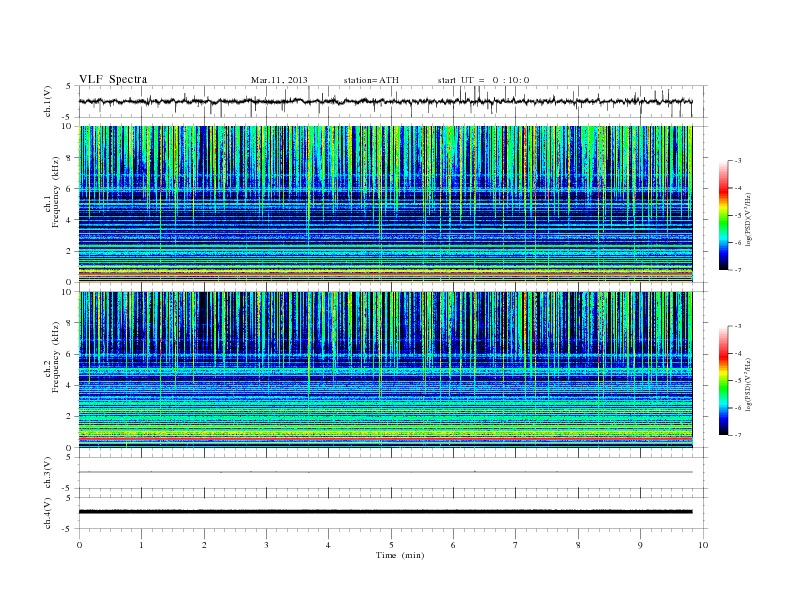The width and height of the screenshot is (792, 612).
Task: Click the ch.2 spectrogram color bar
Action: tap(723, 381)
